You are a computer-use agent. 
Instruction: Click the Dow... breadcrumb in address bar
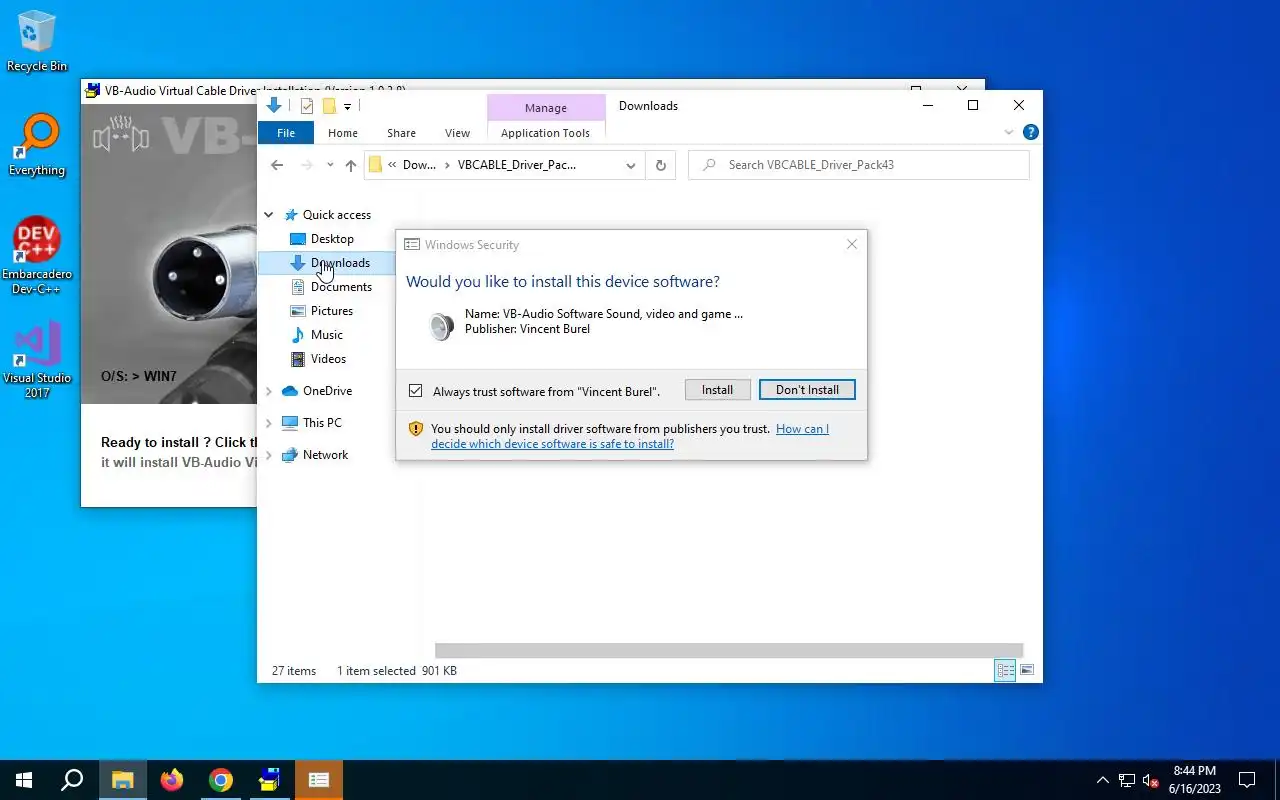pyautogui.click(x=419, y=165)
